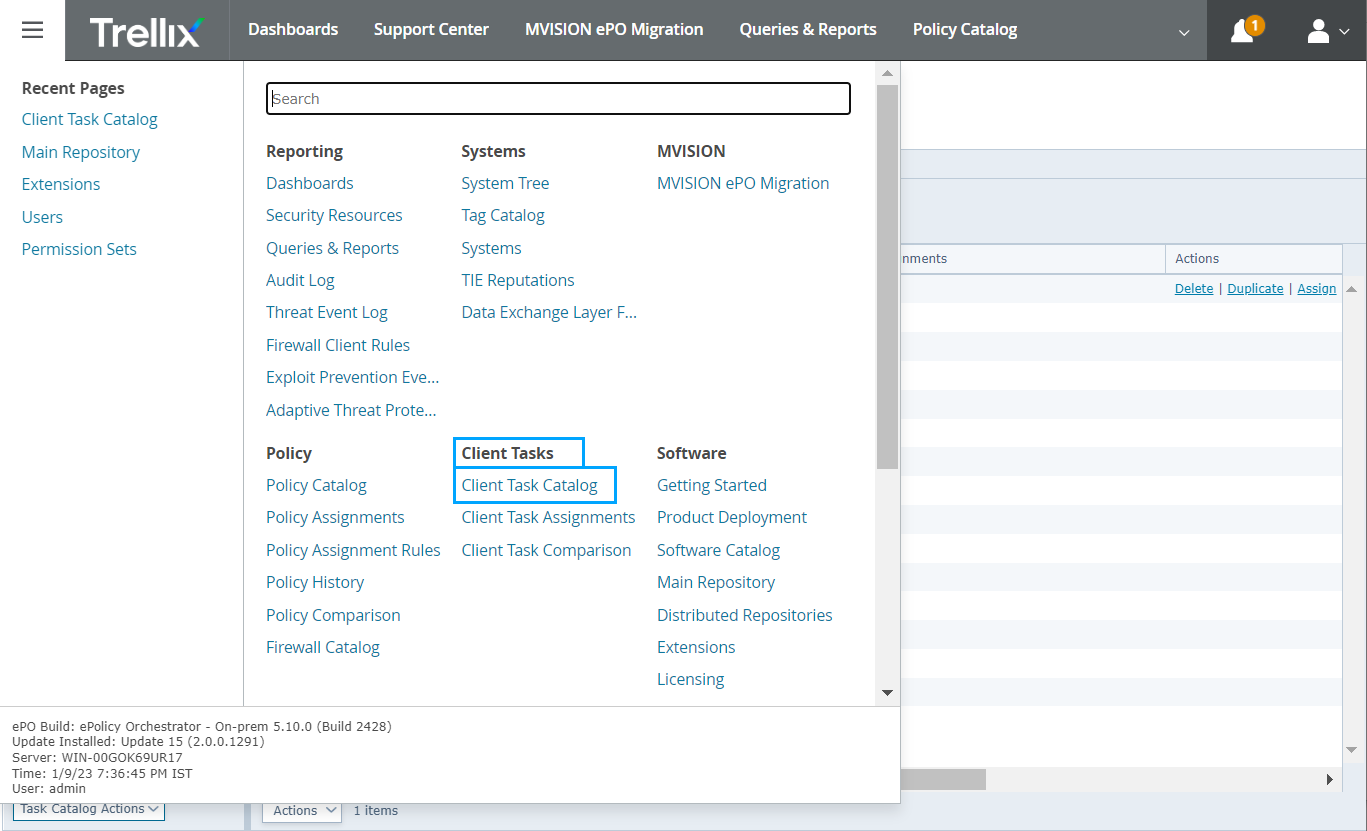Open System Tree under Systems
Image resolution: width=1367 pixels, height=831 pixels.
pos(505,183)
